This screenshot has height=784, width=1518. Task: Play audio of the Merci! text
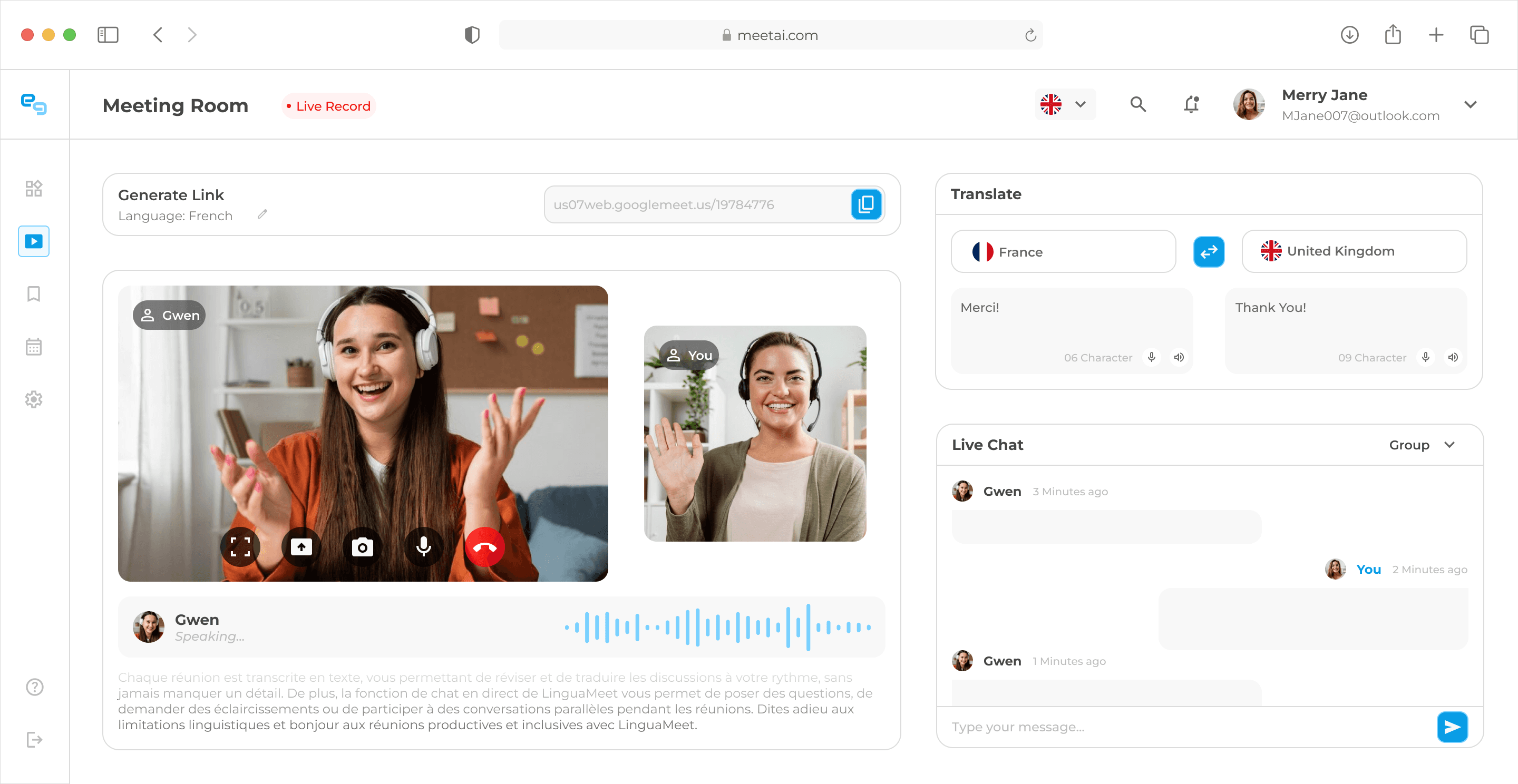tap(1179, 358)
